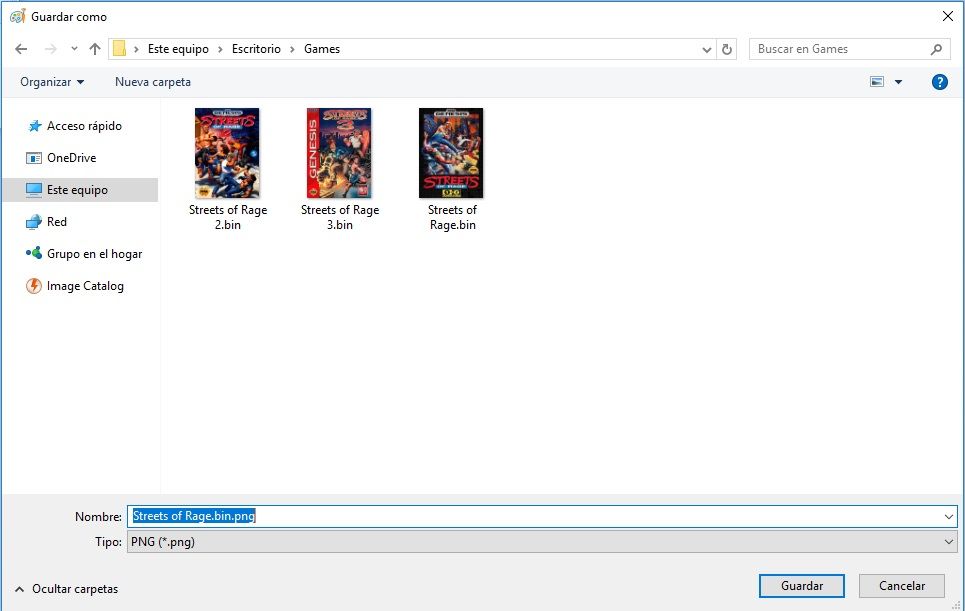Image resolution: width=965 pixels, height=611 pixels.
Task: Refresh the Games folder view
Action: tap(727, 49)
